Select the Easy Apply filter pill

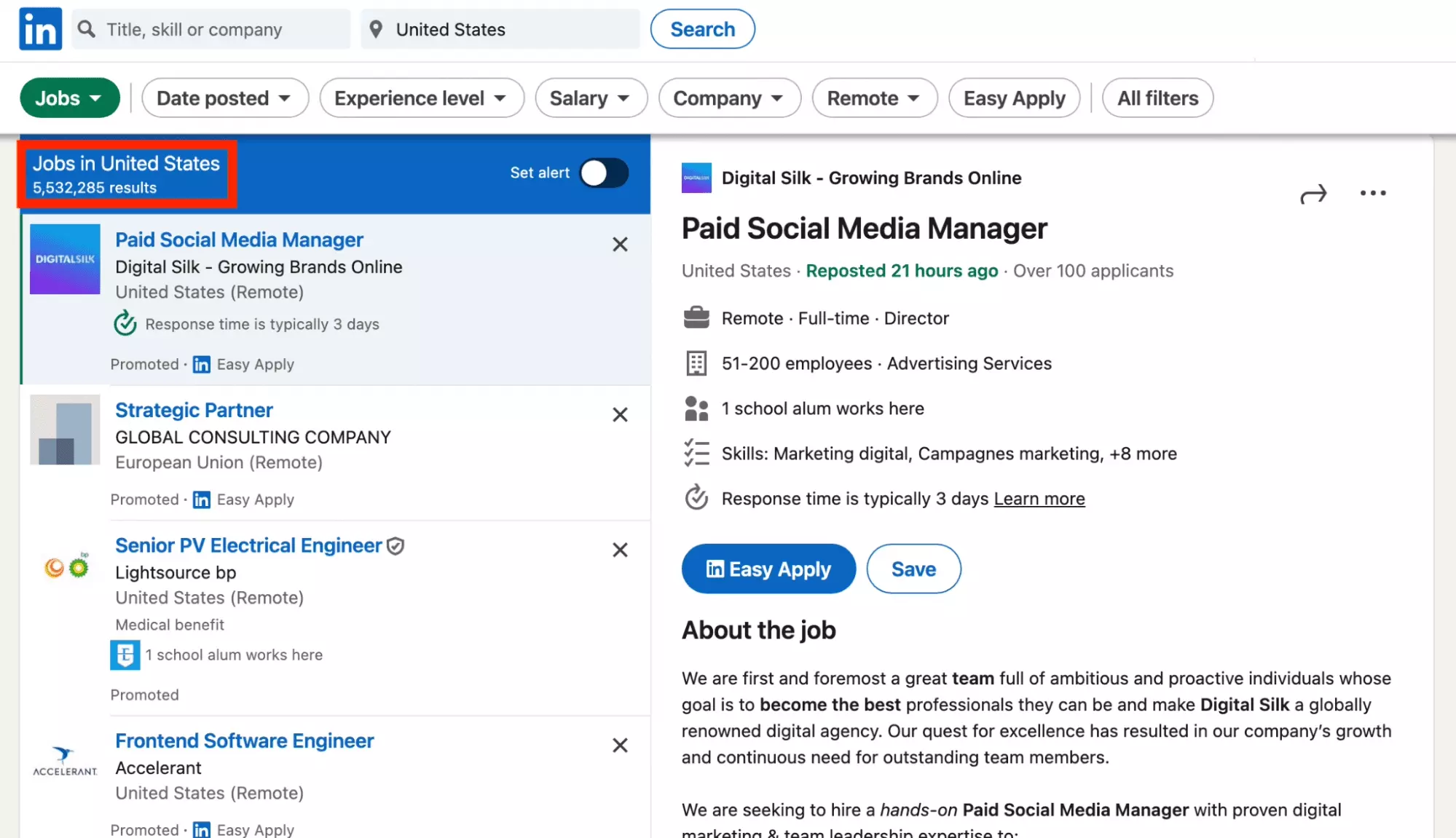[x=1014, y=98]
